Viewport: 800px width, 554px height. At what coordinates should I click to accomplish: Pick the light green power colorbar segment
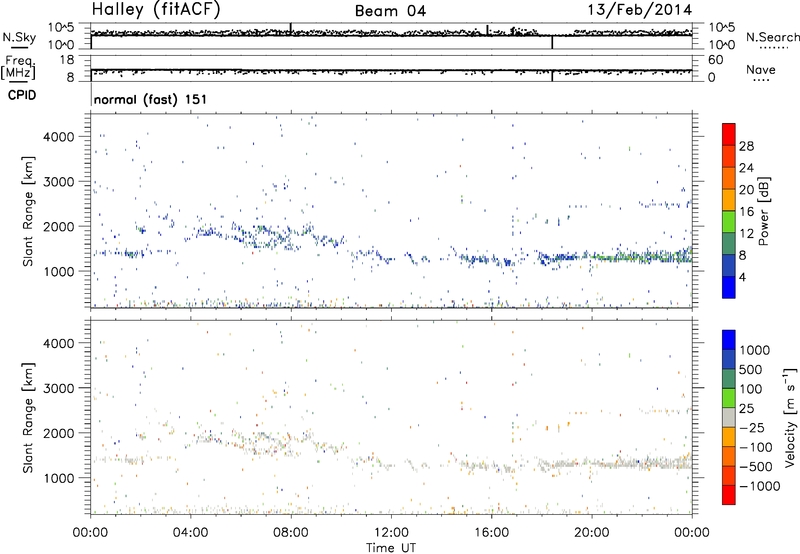coord(729,222)
